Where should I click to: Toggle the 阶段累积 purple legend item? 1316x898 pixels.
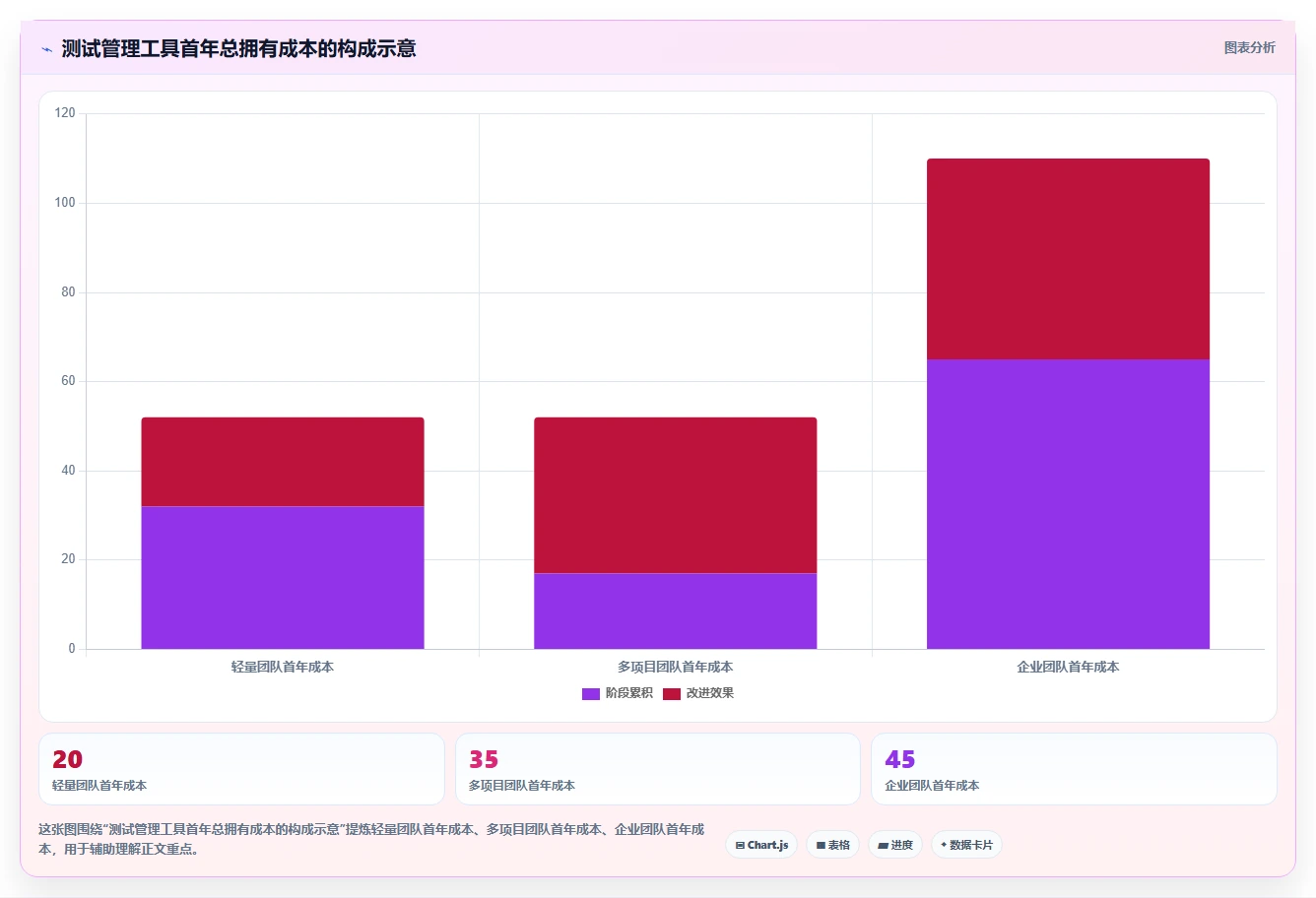click(618, 693)
